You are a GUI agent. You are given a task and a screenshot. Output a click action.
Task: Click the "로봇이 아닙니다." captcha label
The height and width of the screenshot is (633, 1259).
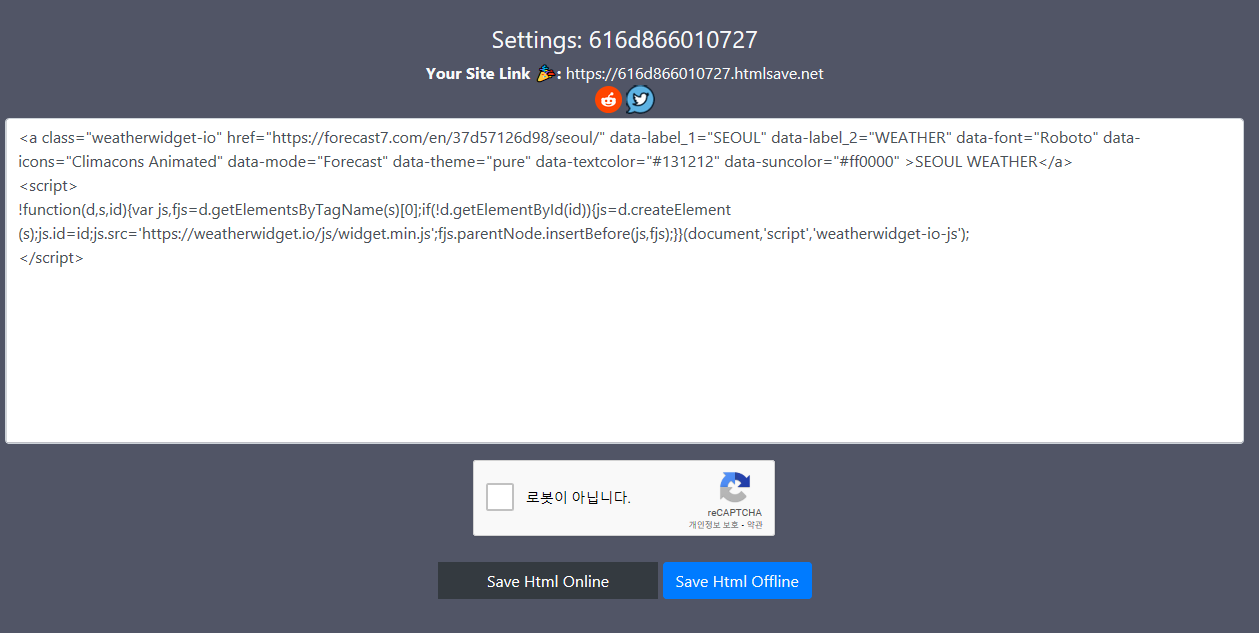tap(578, 498)
